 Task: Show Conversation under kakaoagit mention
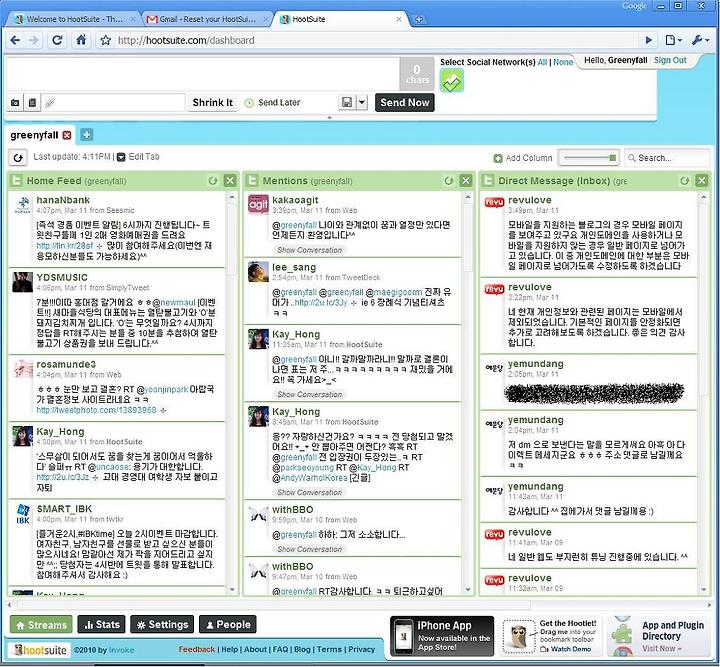[309, 250]
